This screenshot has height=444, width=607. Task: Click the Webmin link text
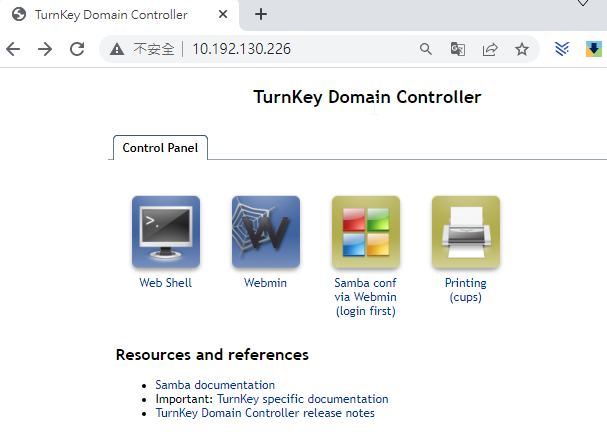click(x=266, y=283)
